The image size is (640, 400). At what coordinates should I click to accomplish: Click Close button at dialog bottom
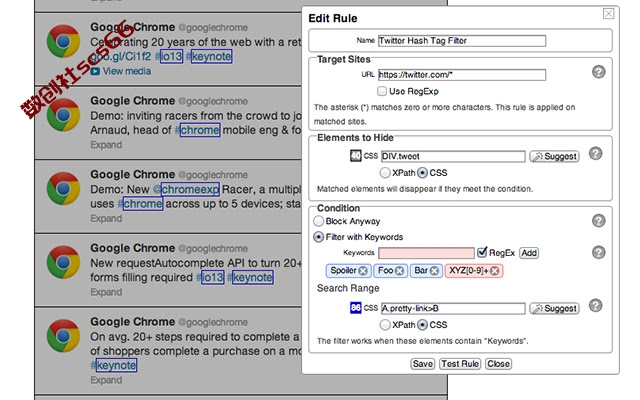[x=498, y=364]
